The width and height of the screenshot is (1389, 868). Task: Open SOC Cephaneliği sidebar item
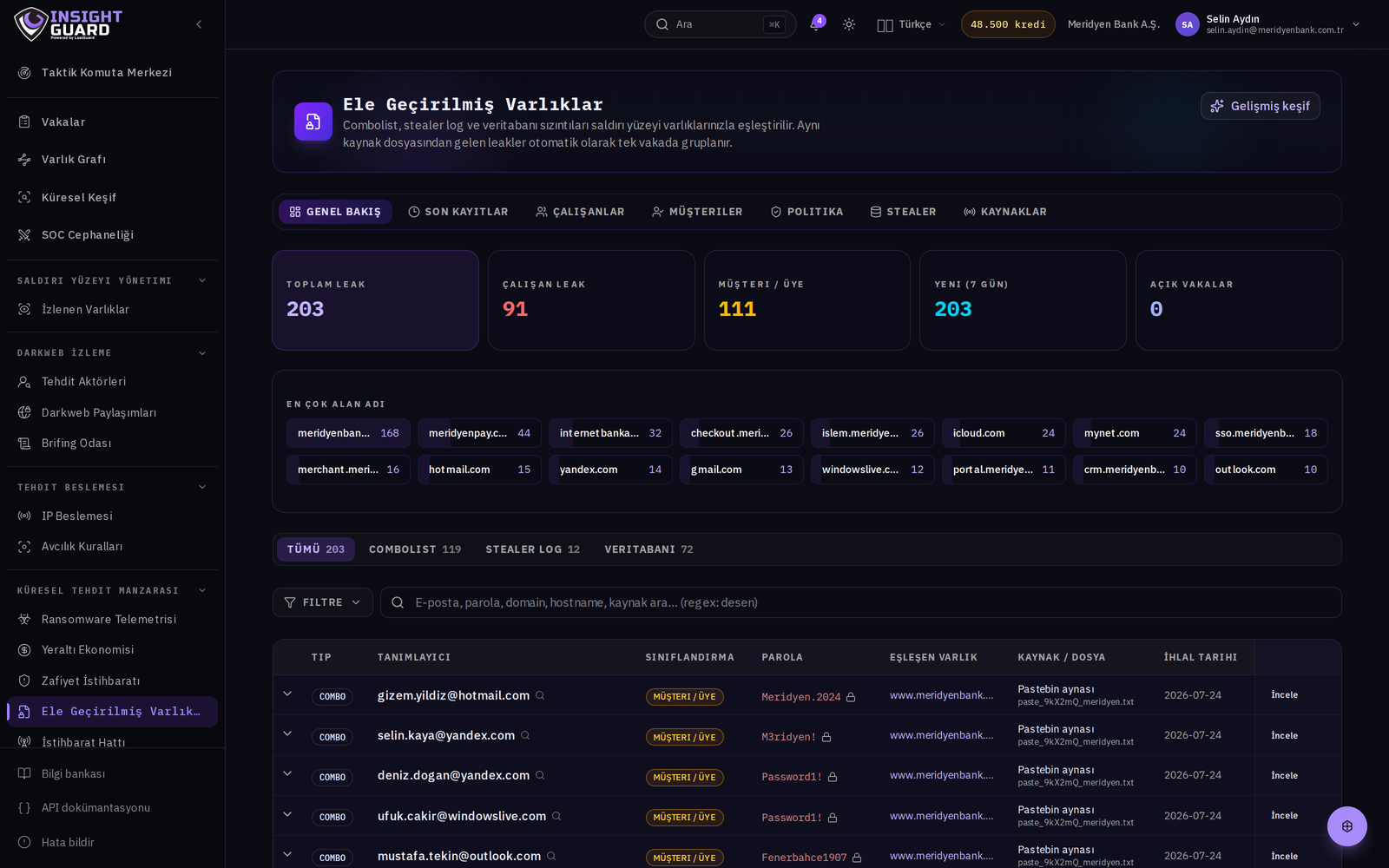coord(112,235)
